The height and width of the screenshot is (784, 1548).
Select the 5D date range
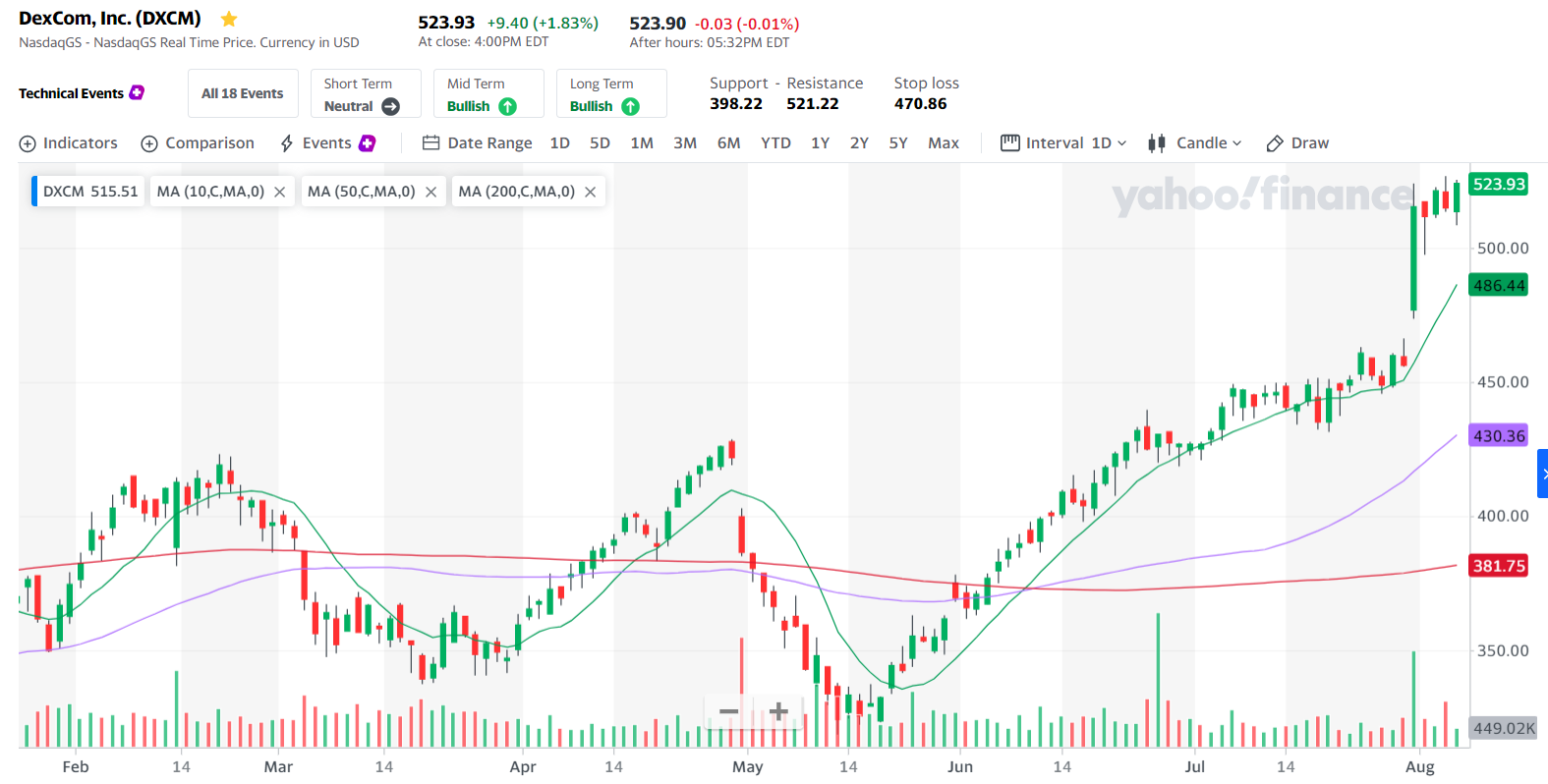coord(600,143)
